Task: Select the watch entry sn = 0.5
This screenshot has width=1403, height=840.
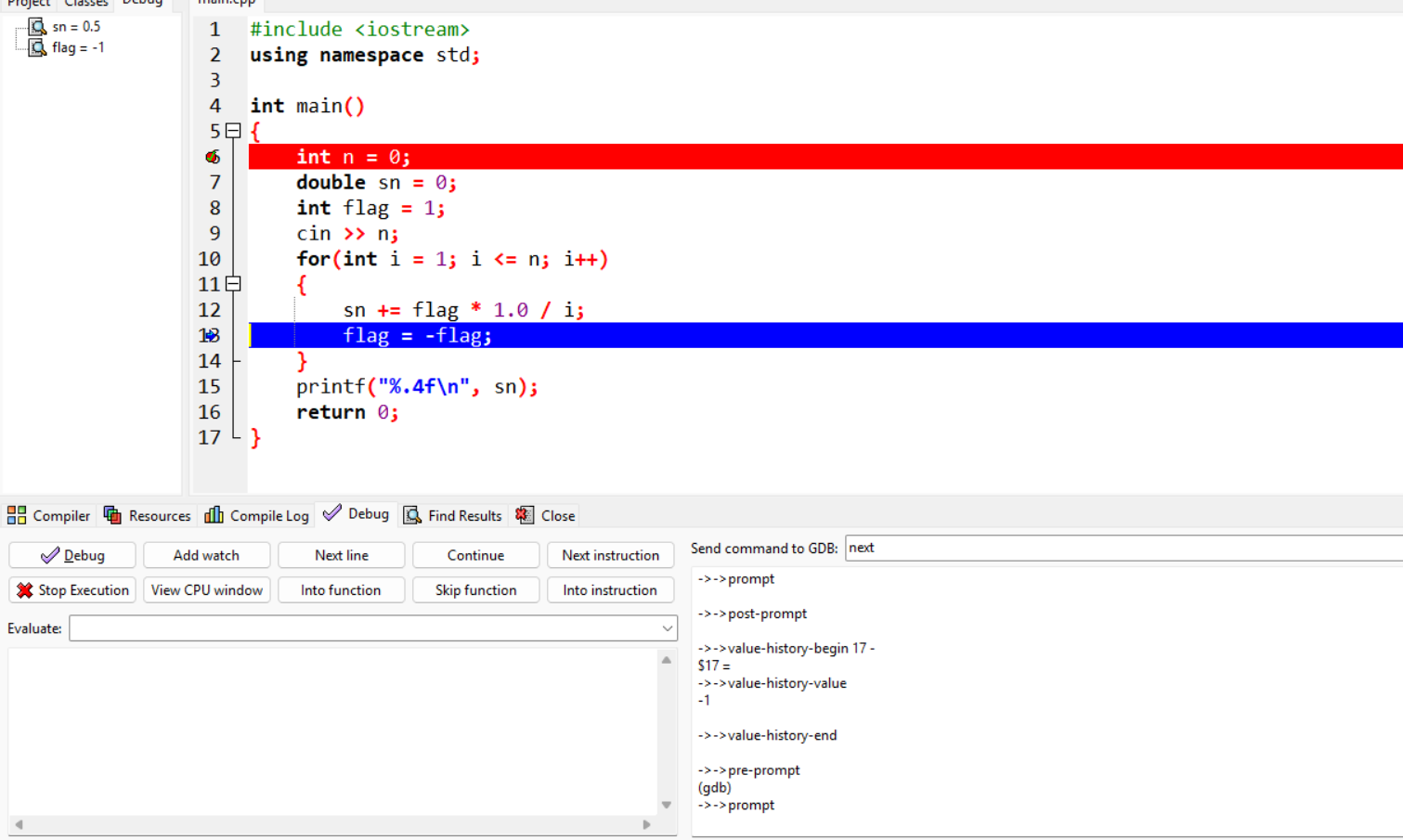Action: [76, 27]
